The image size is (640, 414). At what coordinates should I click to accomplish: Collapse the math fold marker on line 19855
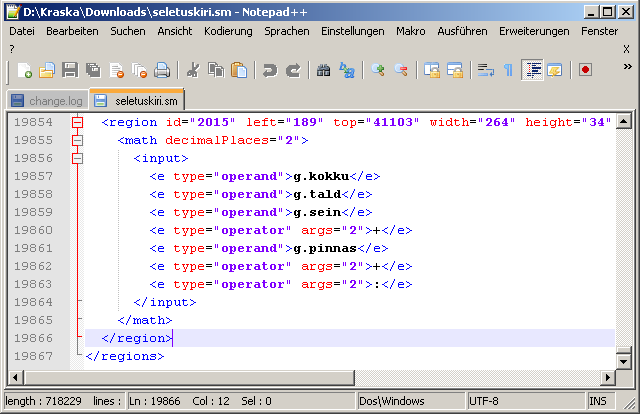click(78, 140)
